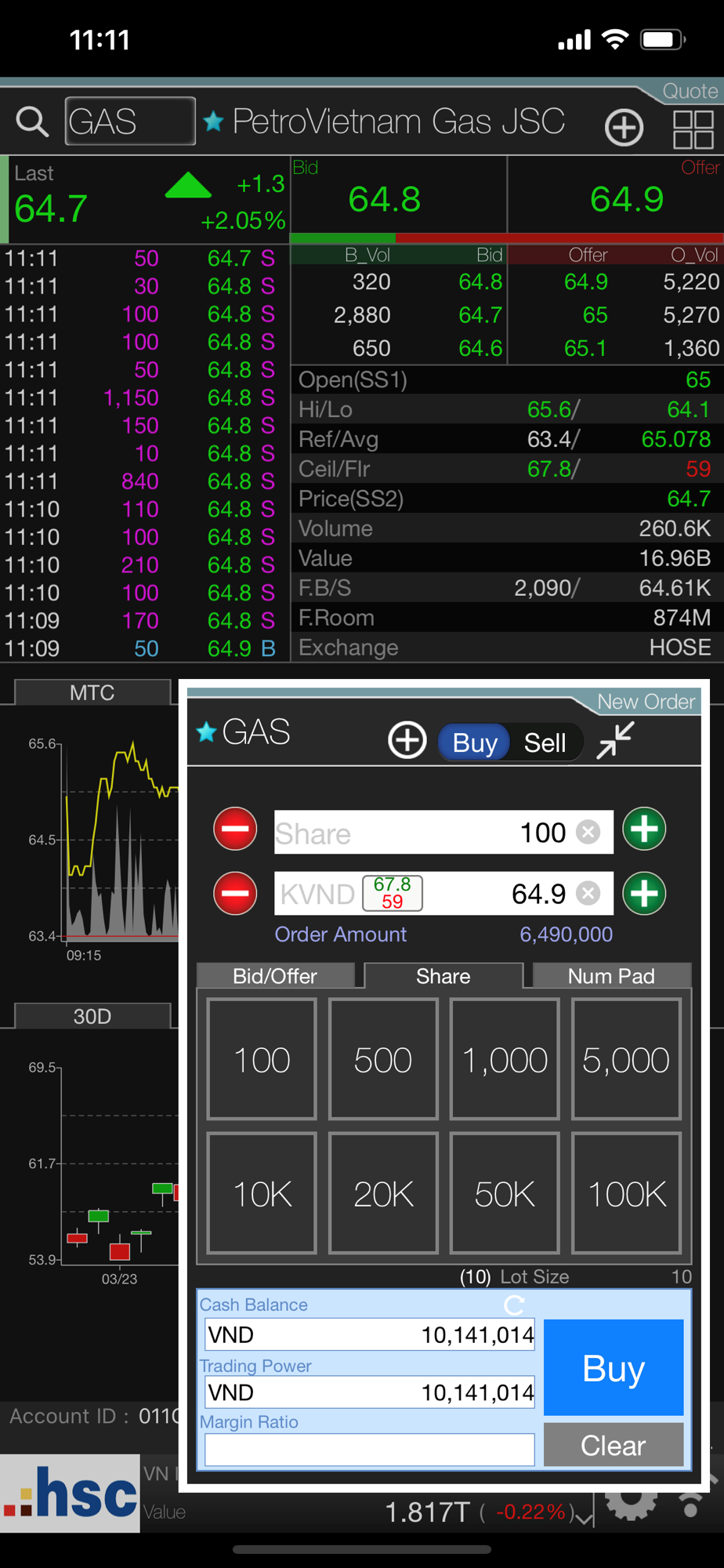Tap the favorite star beside PetroVietnam Gas JSC
Viewport: 724px width, 1568px height.
[213, 122]
